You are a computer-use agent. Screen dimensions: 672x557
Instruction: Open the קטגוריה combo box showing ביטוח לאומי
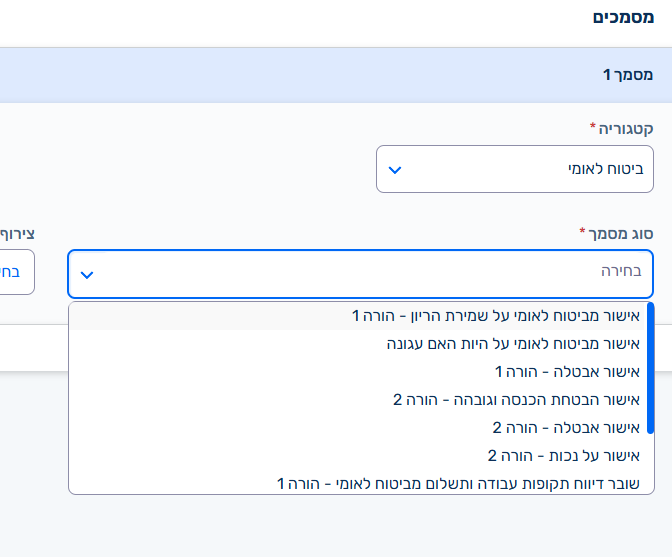514,169
